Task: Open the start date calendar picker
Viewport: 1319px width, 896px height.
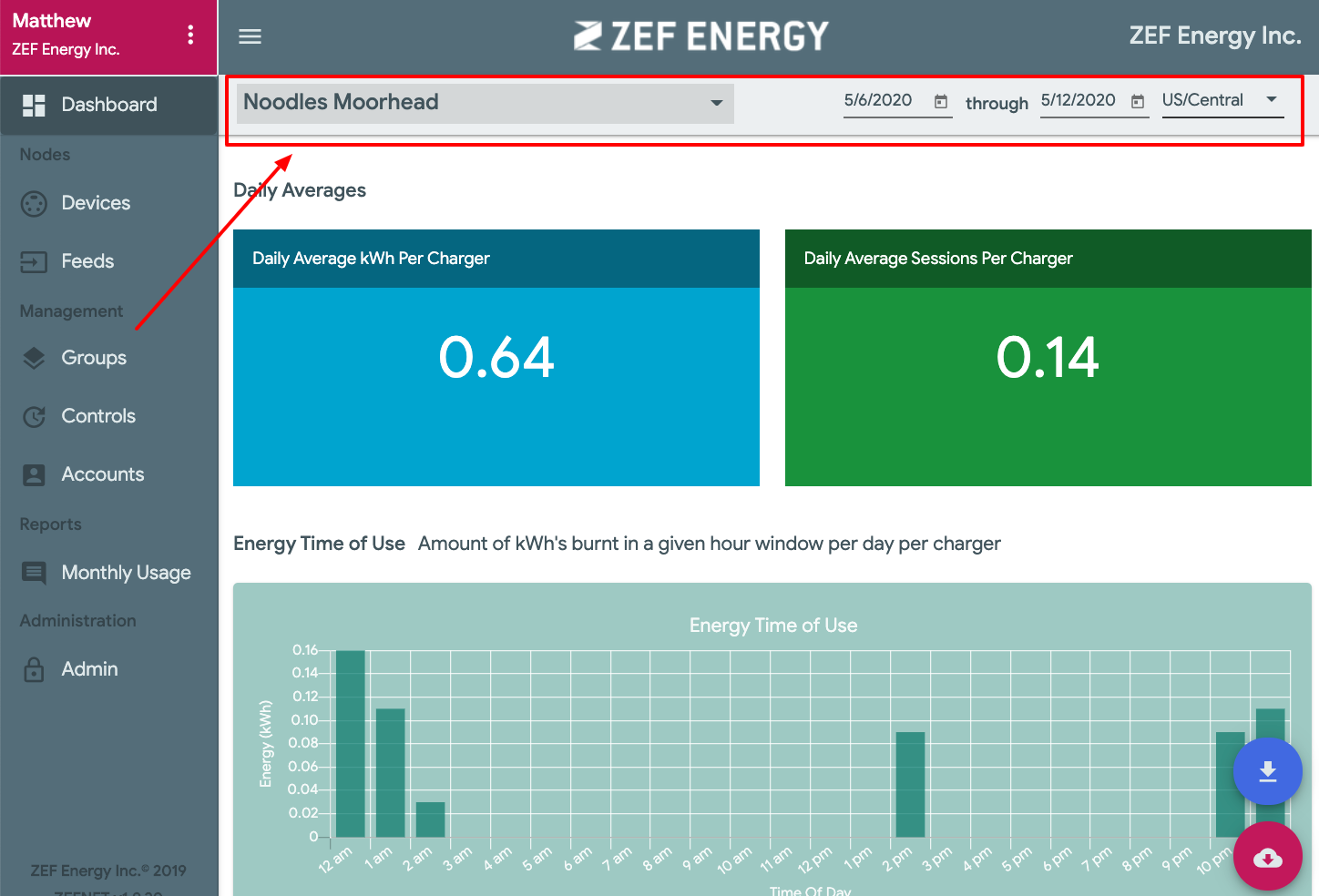Action: (x=941, y=101)
